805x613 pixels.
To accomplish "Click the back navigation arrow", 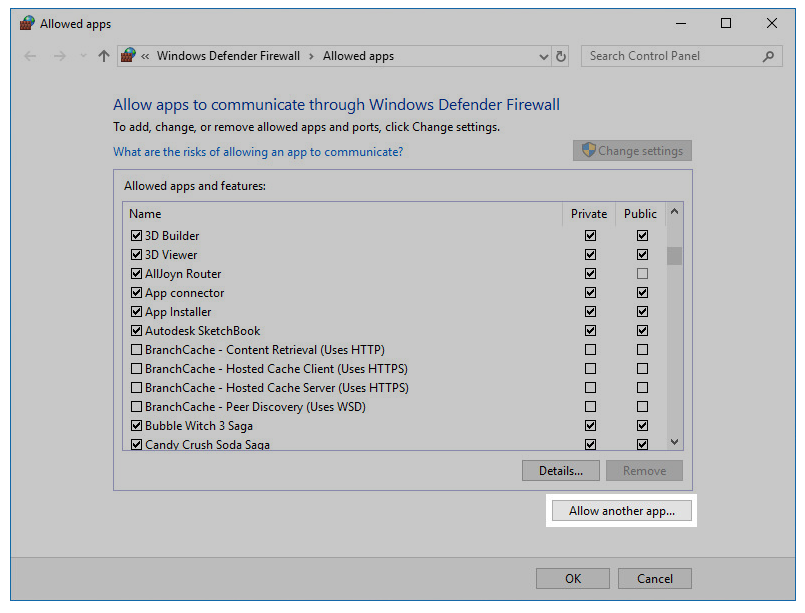I will [x=30, y=56].
